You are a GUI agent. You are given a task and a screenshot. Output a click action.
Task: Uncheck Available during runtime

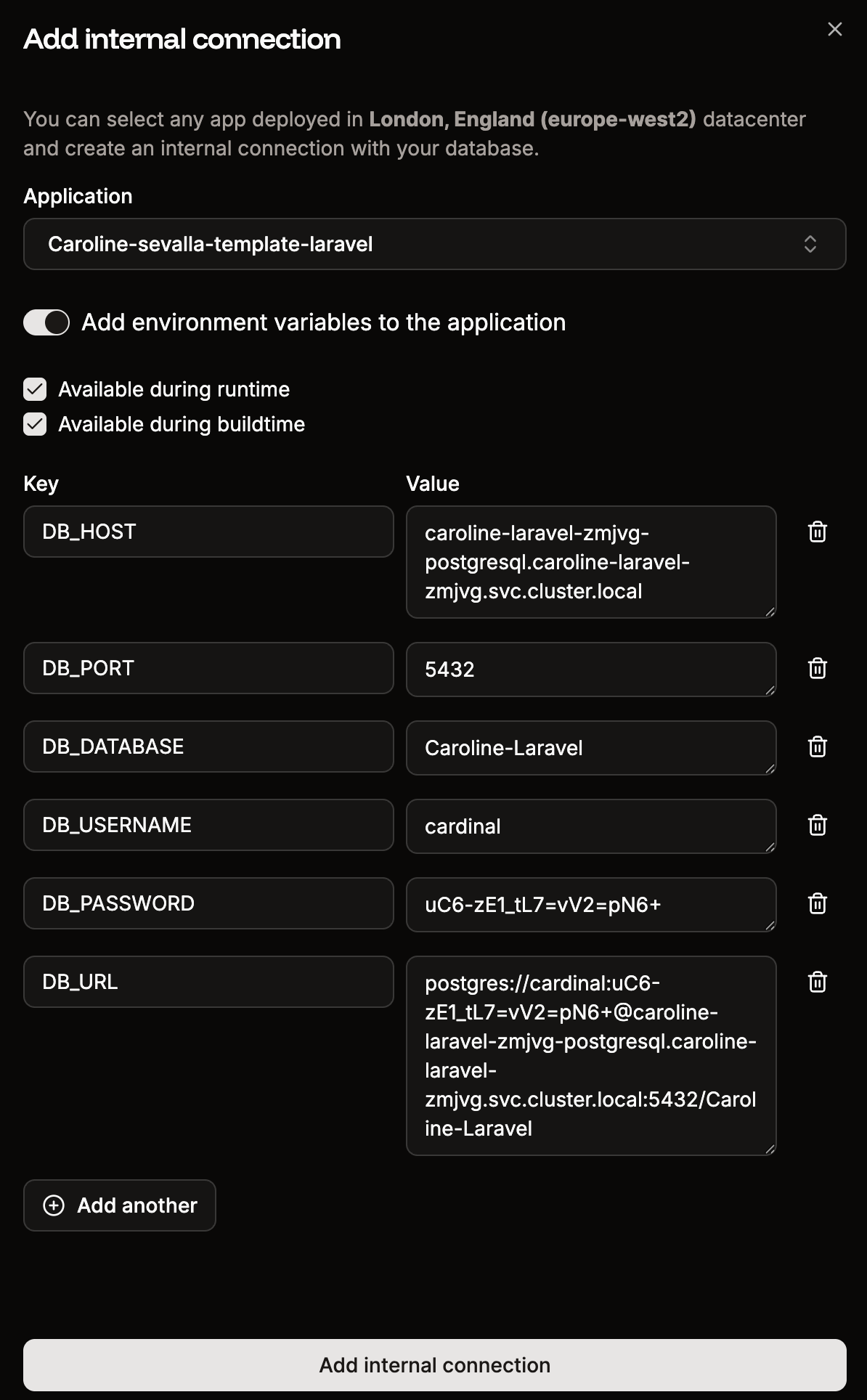34,389
